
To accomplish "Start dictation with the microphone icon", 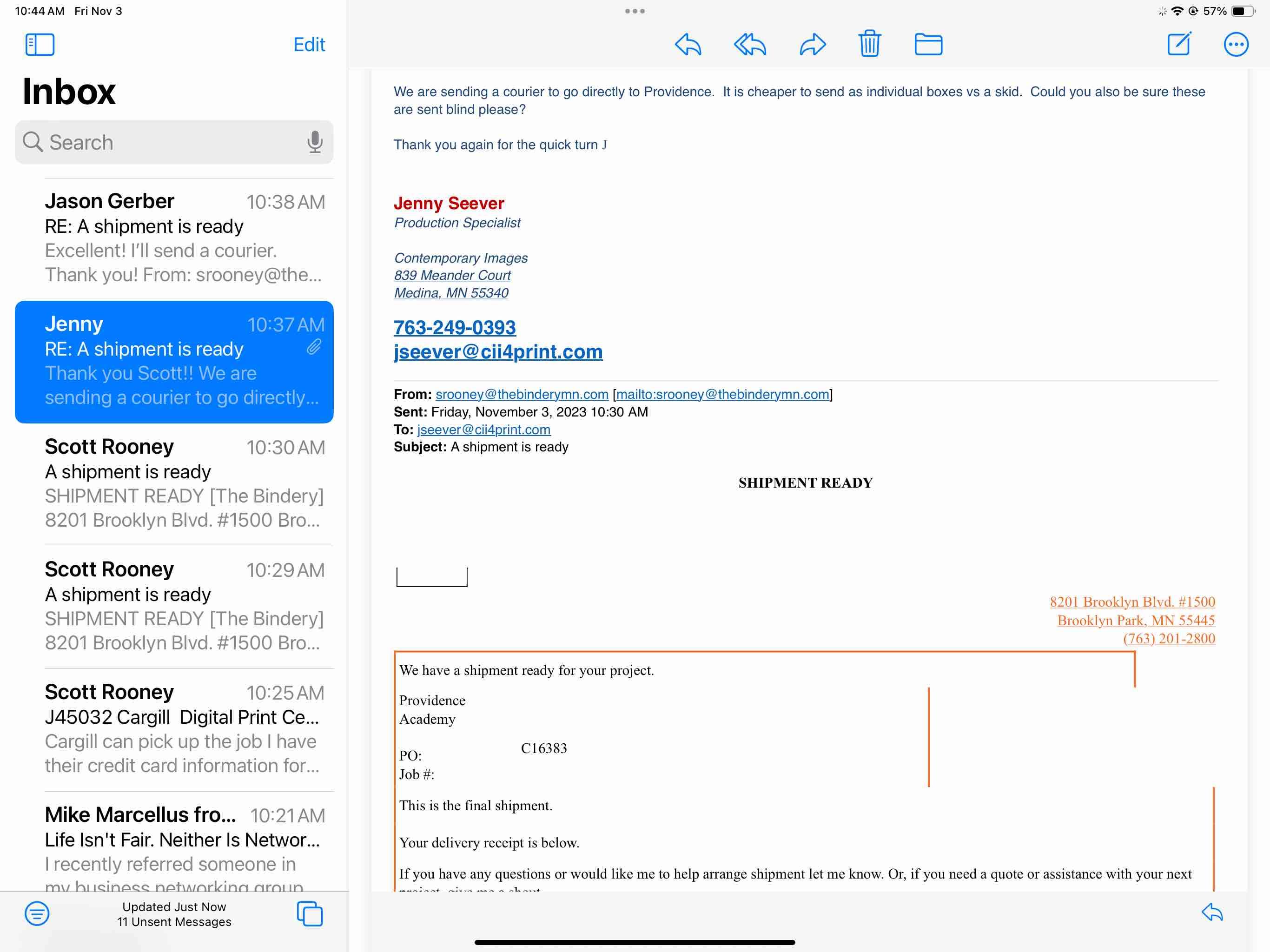I will point(315,142).
